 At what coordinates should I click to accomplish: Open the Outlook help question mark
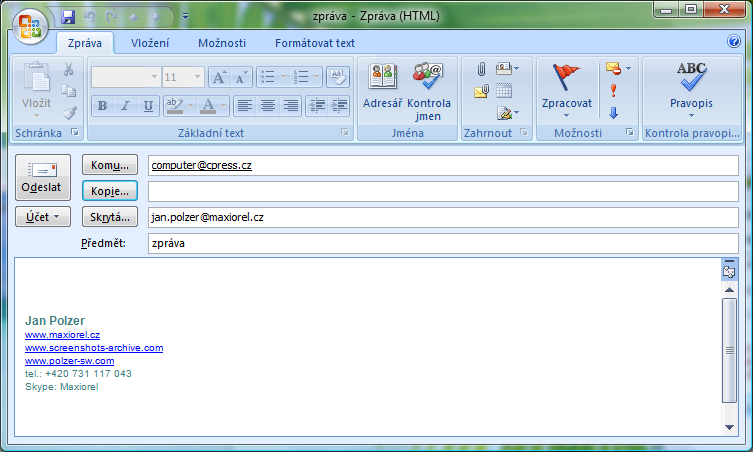(733, 41)
